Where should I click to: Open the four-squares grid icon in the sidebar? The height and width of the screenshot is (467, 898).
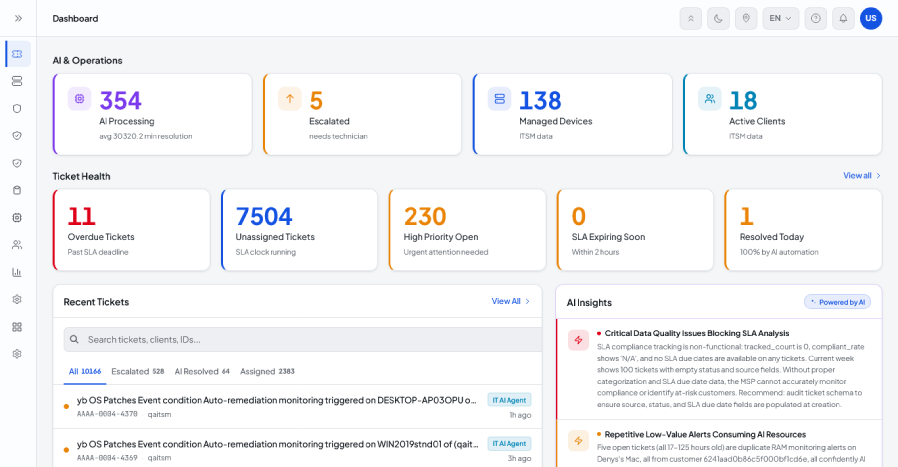pyautogui.click(x=17, y=327)
